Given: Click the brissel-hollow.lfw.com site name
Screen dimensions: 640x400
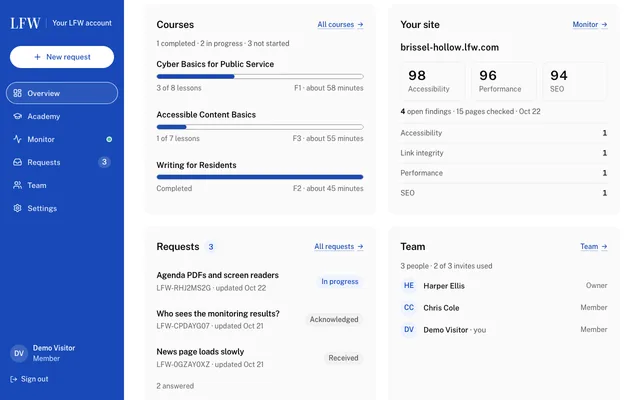Looking at the screenshot, I should coord(449,47).
